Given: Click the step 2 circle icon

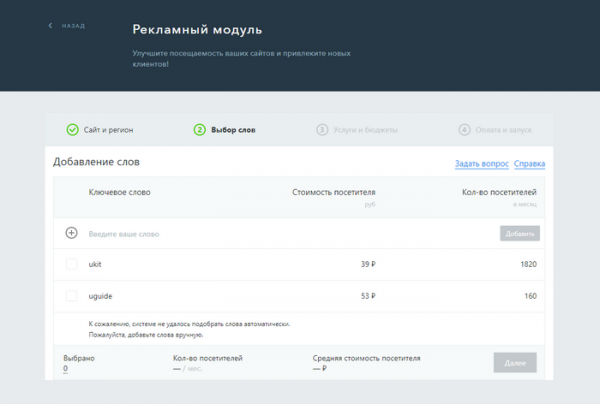Looking at the screenshot, I should [x=199, y=130].
